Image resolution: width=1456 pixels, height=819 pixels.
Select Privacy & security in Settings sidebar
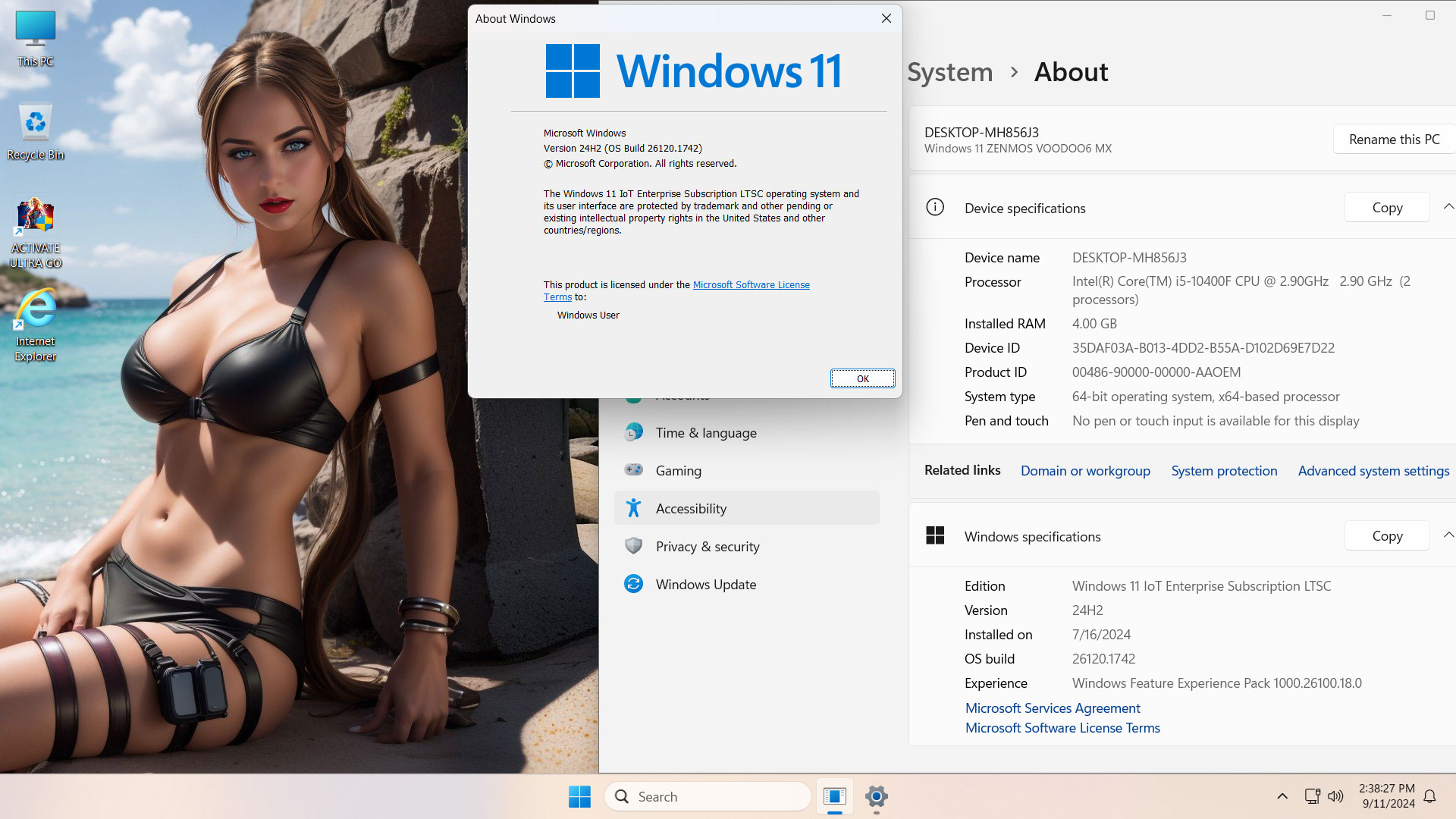[746, 546]
